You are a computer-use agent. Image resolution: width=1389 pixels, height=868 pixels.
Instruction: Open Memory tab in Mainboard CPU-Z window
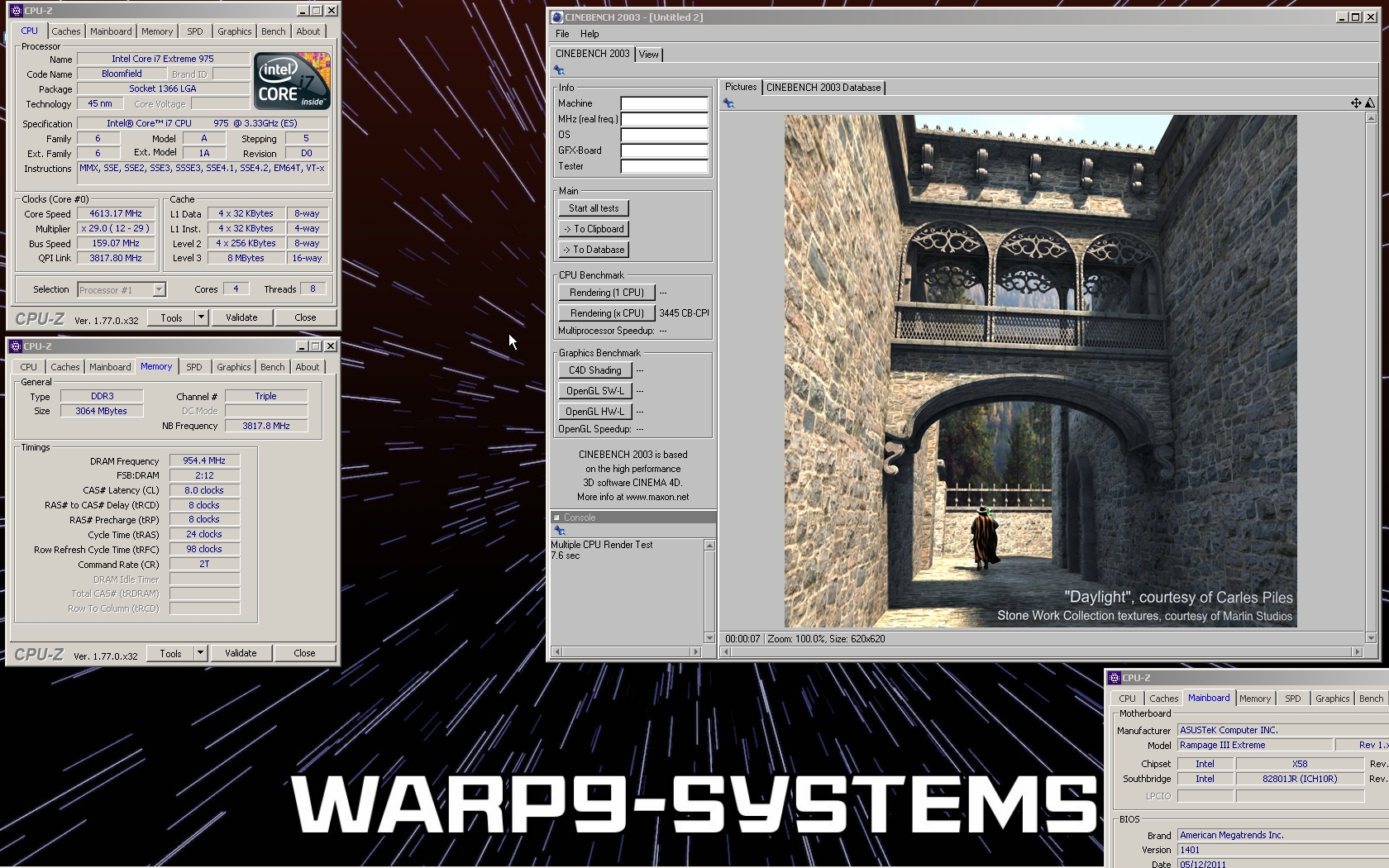1255,699
